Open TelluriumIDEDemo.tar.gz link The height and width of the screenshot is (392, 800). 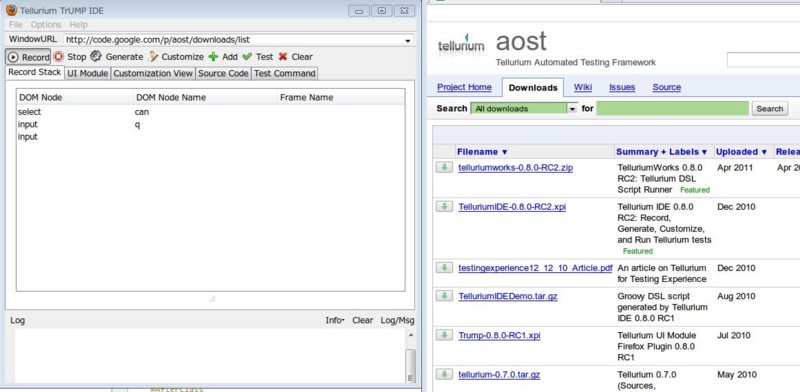508,296
